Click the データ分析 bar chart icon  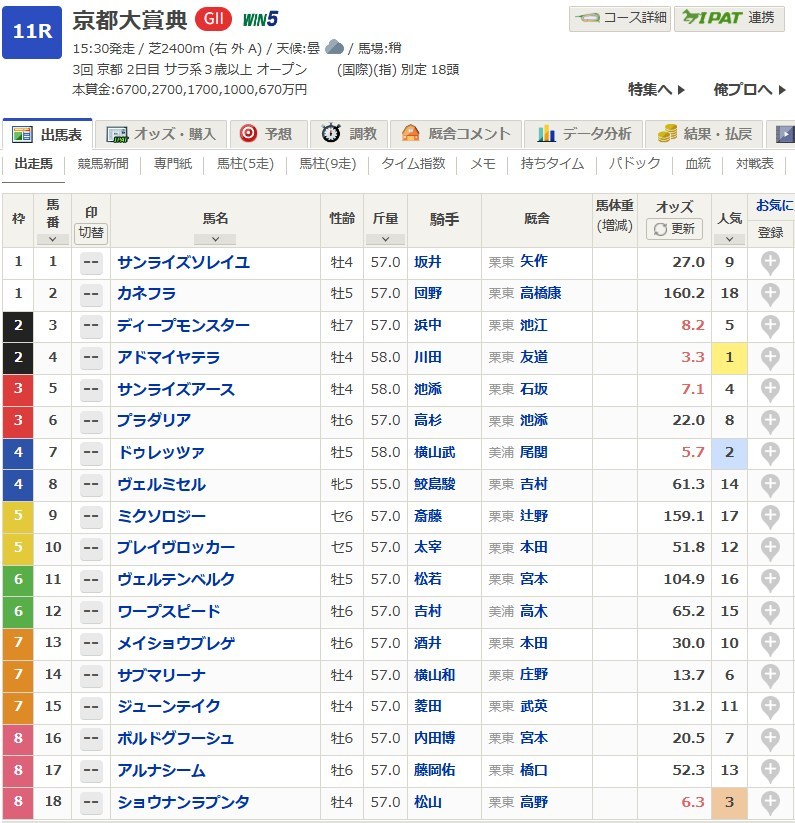click(x=546, y=134)
